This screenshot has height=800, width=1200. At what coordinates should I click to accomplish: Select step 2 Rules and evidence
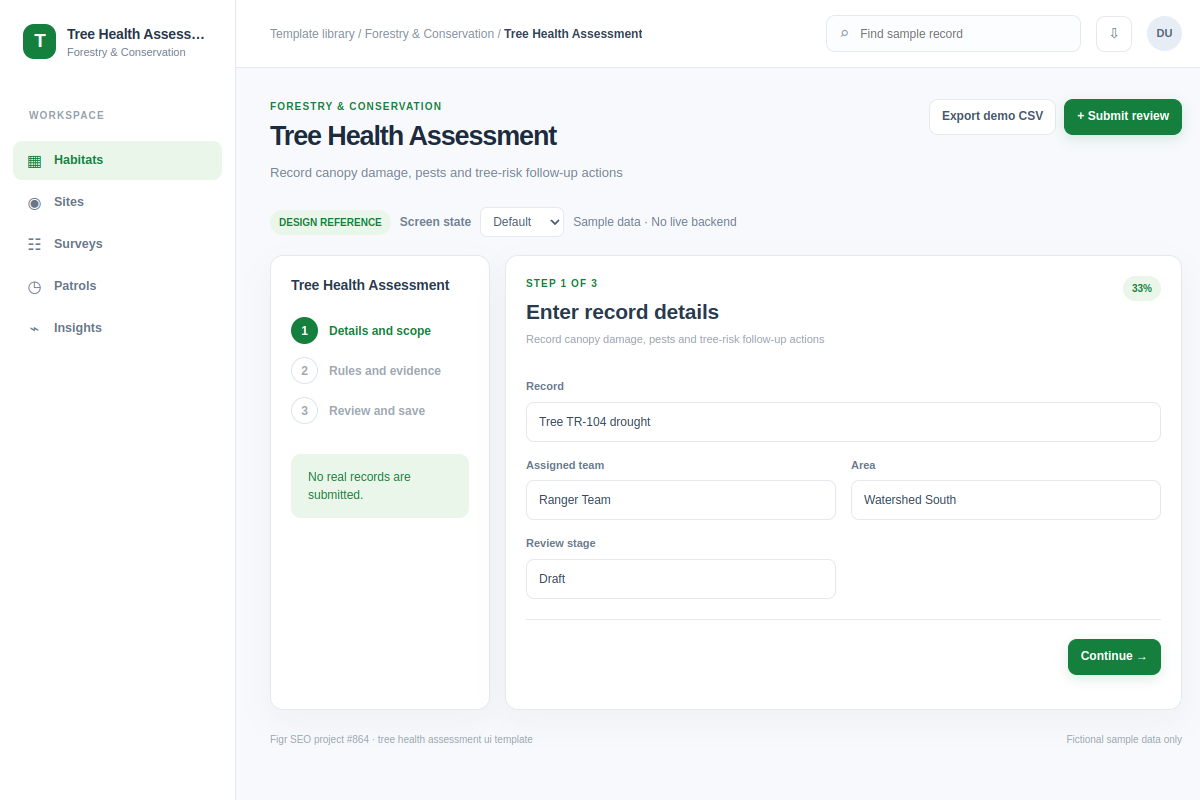[x=380, y=371]
